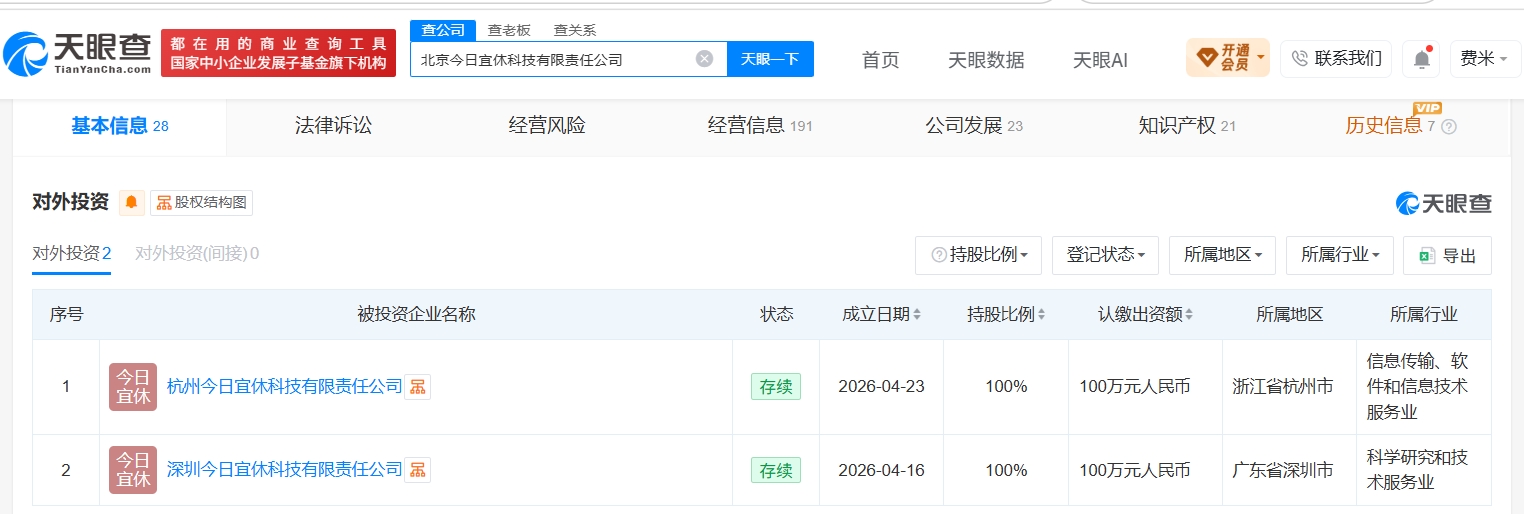Open the 深圳今日宜休科技有限责任公司 link
1524x514 pixels.
click(285, 470)
